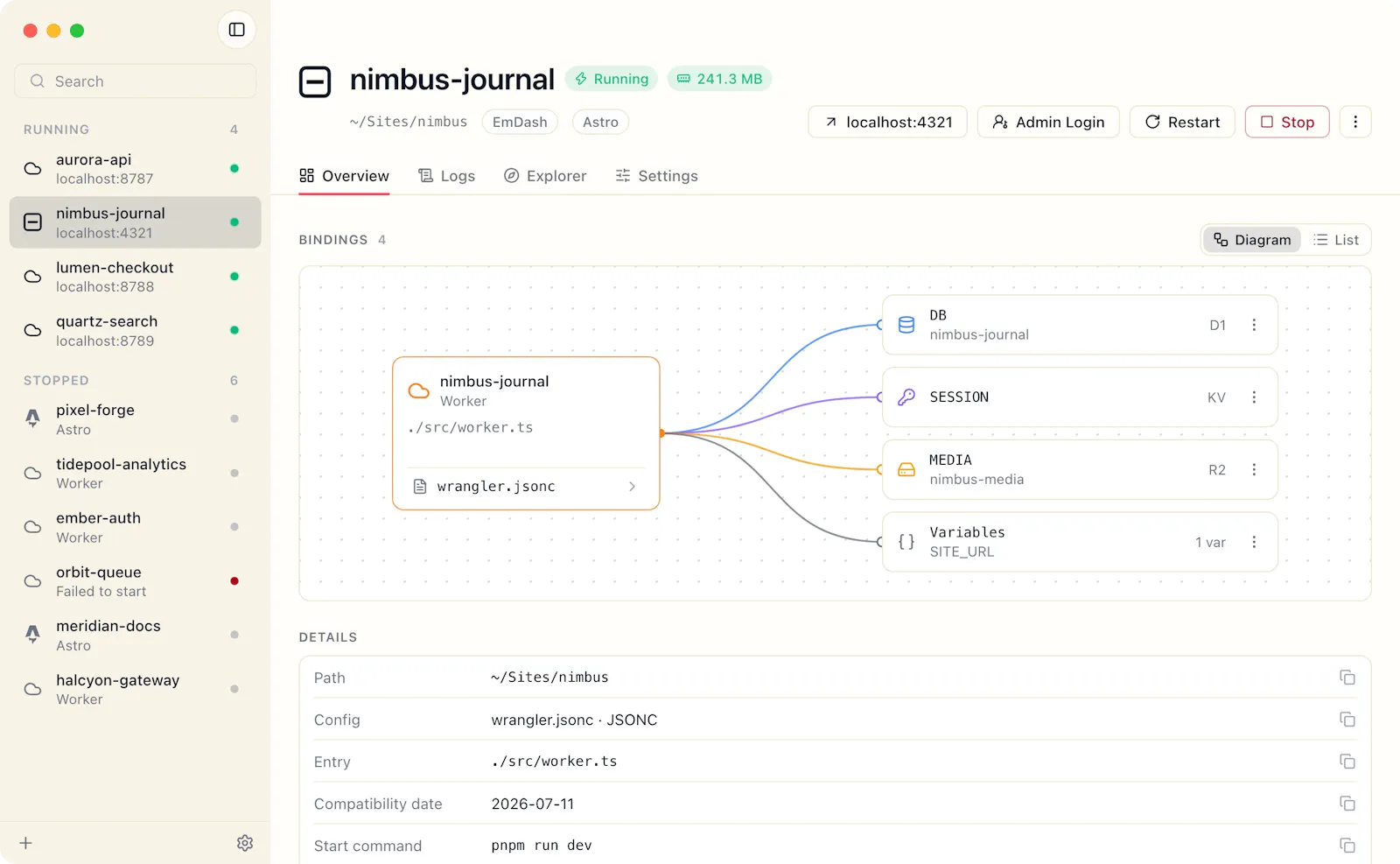Switch bindings view to Diagram
The width and height of the screenshot is (1400, 864).
1252,240
